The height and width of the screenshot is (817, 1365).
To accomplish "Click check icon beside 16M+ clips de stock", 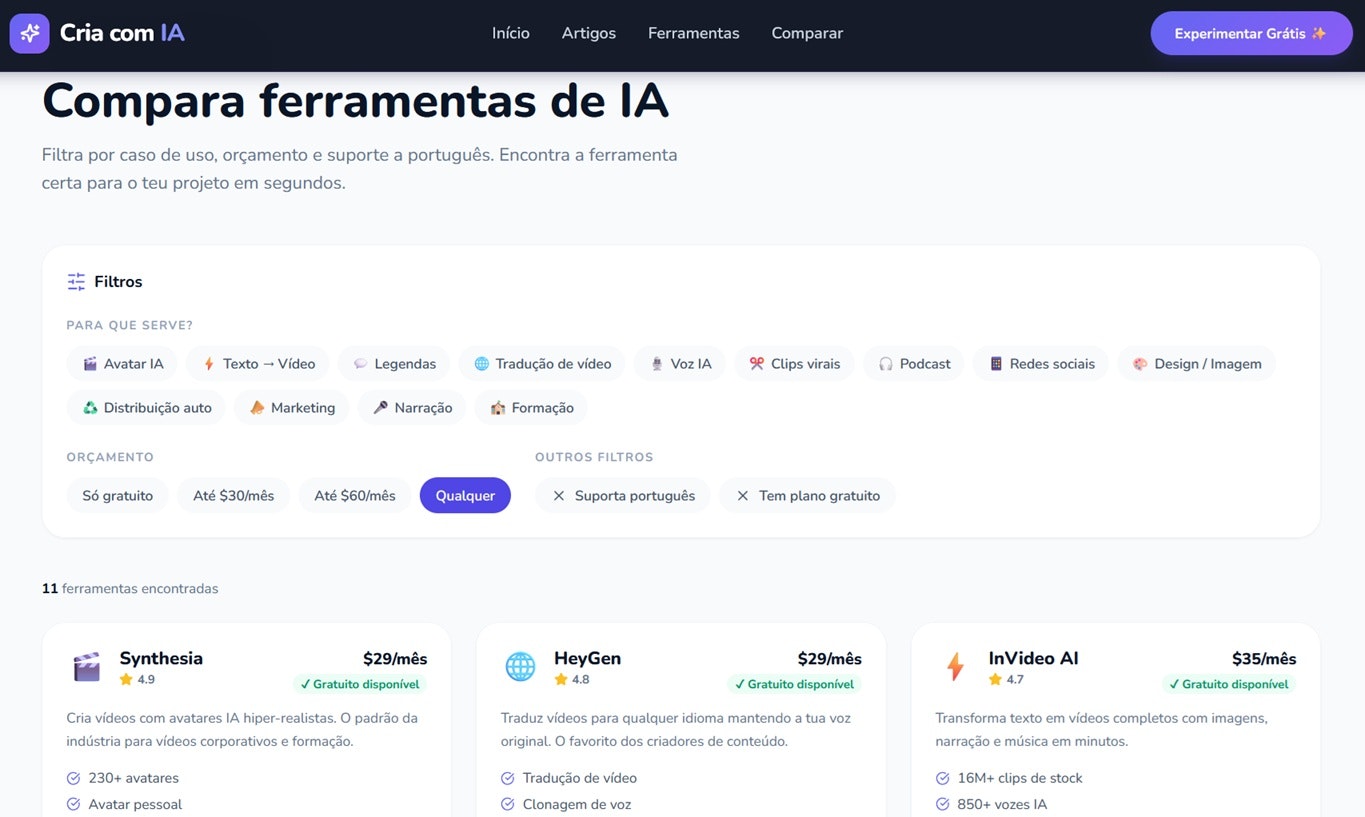I will (942, 778).
